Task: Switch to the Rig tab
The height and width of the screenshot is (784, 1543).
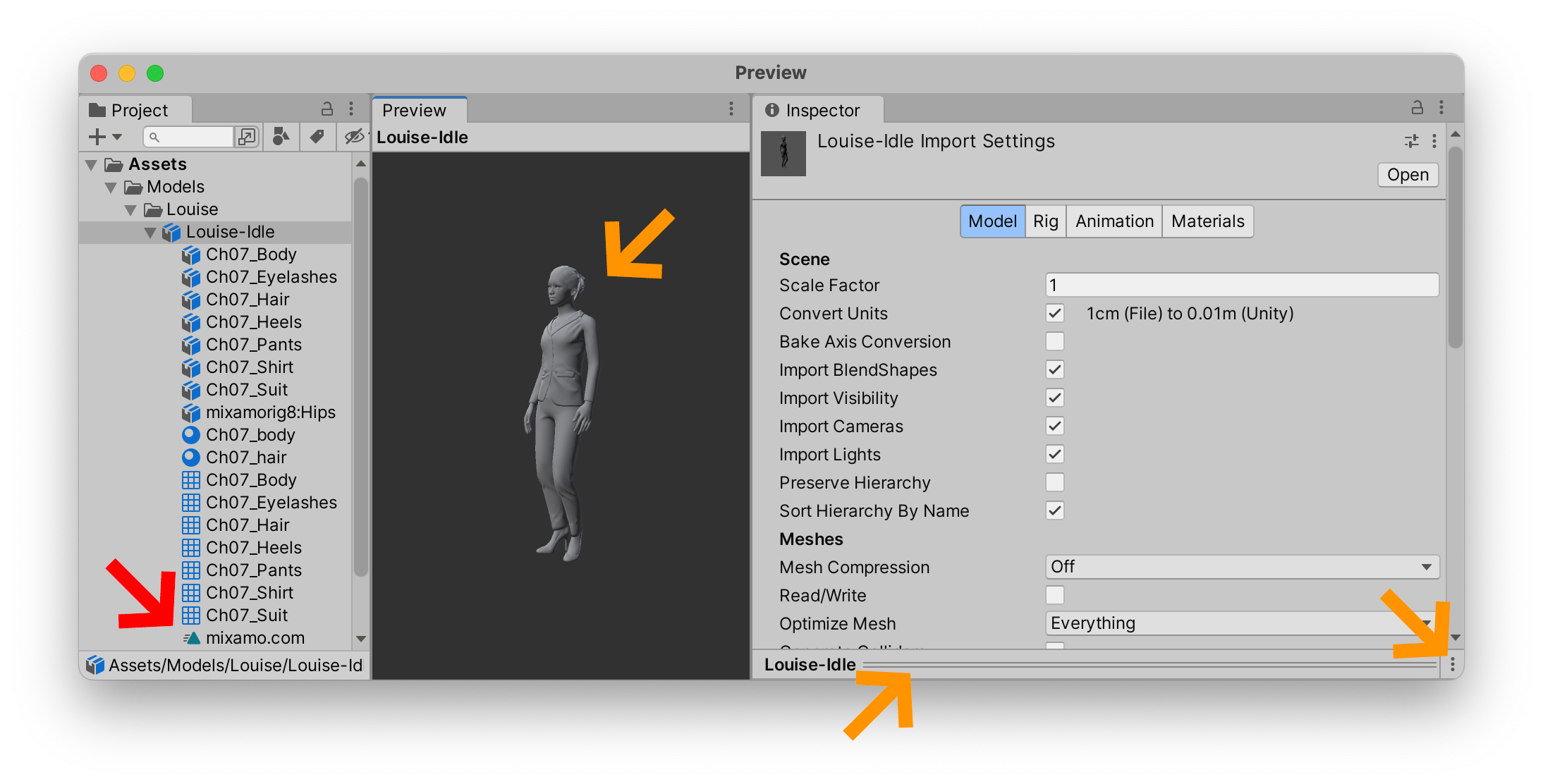Action: [x=1045, y=221]
